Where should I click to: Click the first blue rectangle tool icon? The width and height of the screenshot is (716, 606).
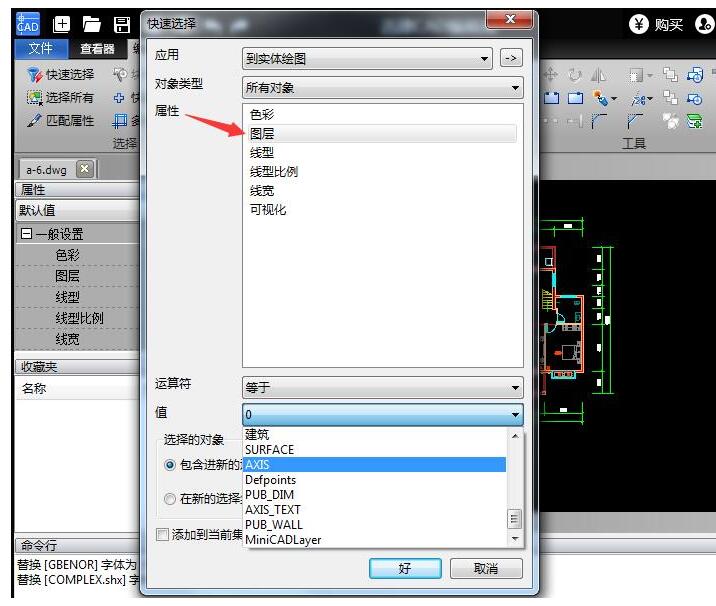click(x=551, y=98)
